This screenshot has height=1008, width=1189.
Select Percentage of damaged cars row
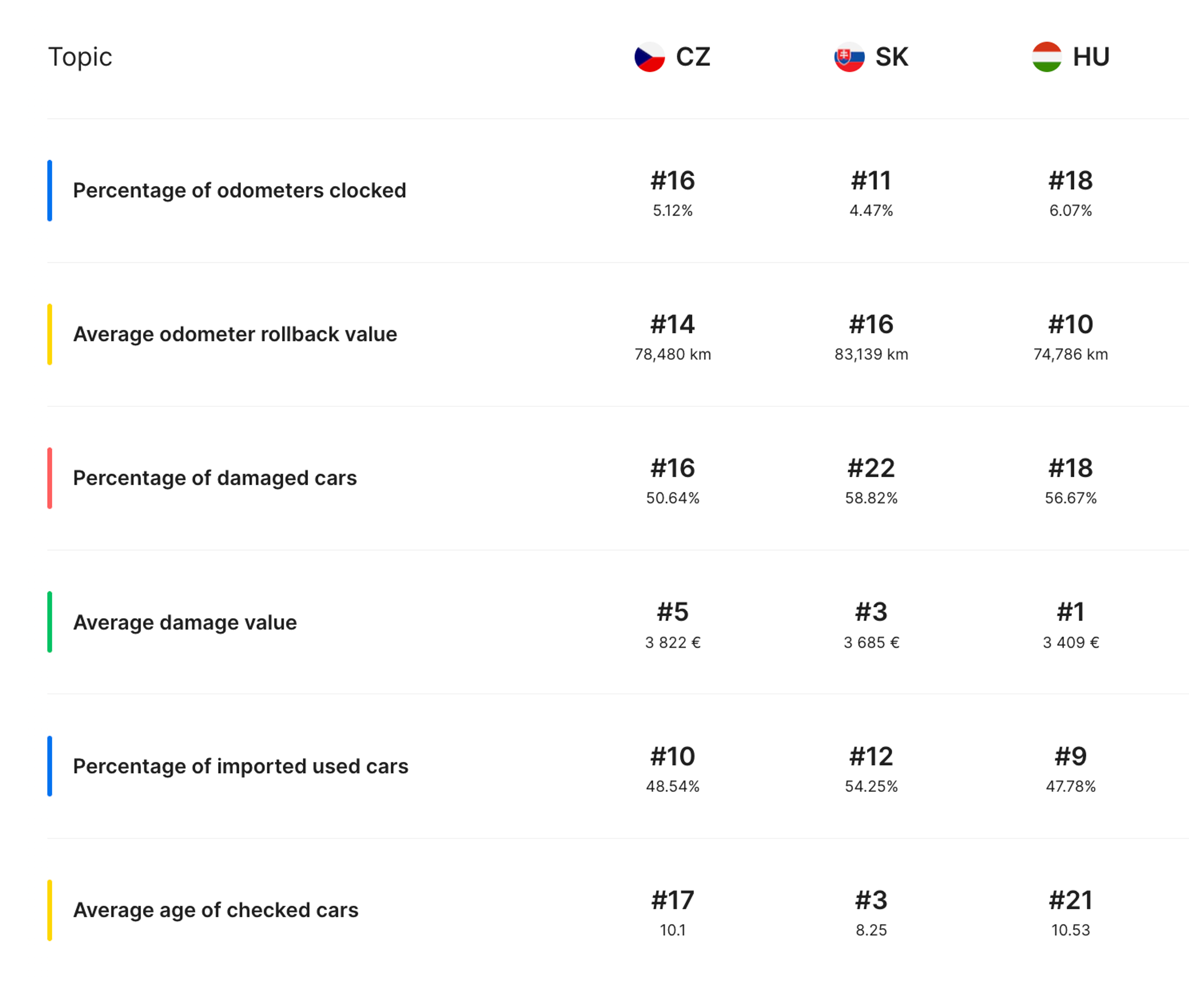pyautogui.click(x=214, y=478)
